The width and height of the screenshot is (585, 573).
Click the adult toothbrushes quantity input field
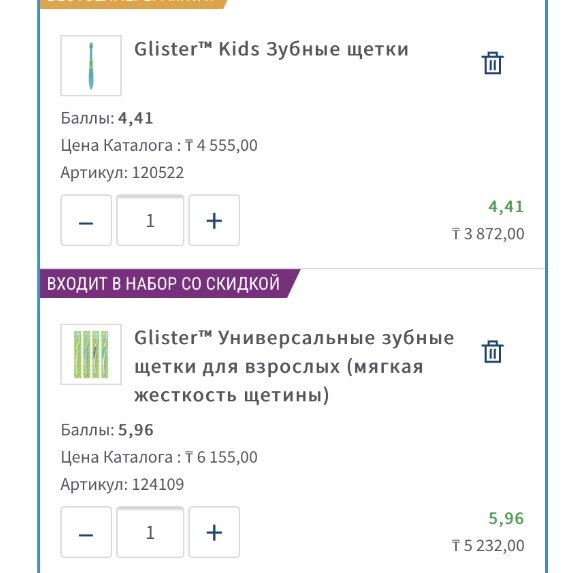click(150, 532)
